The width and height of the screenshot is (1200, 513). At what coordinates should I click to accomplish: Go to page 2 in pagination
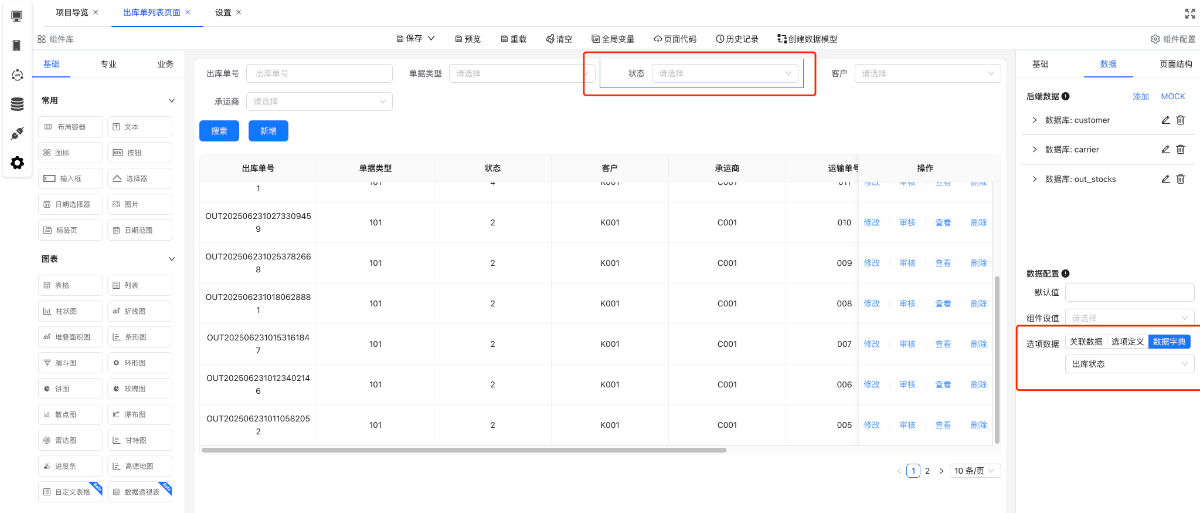[927, 470]
